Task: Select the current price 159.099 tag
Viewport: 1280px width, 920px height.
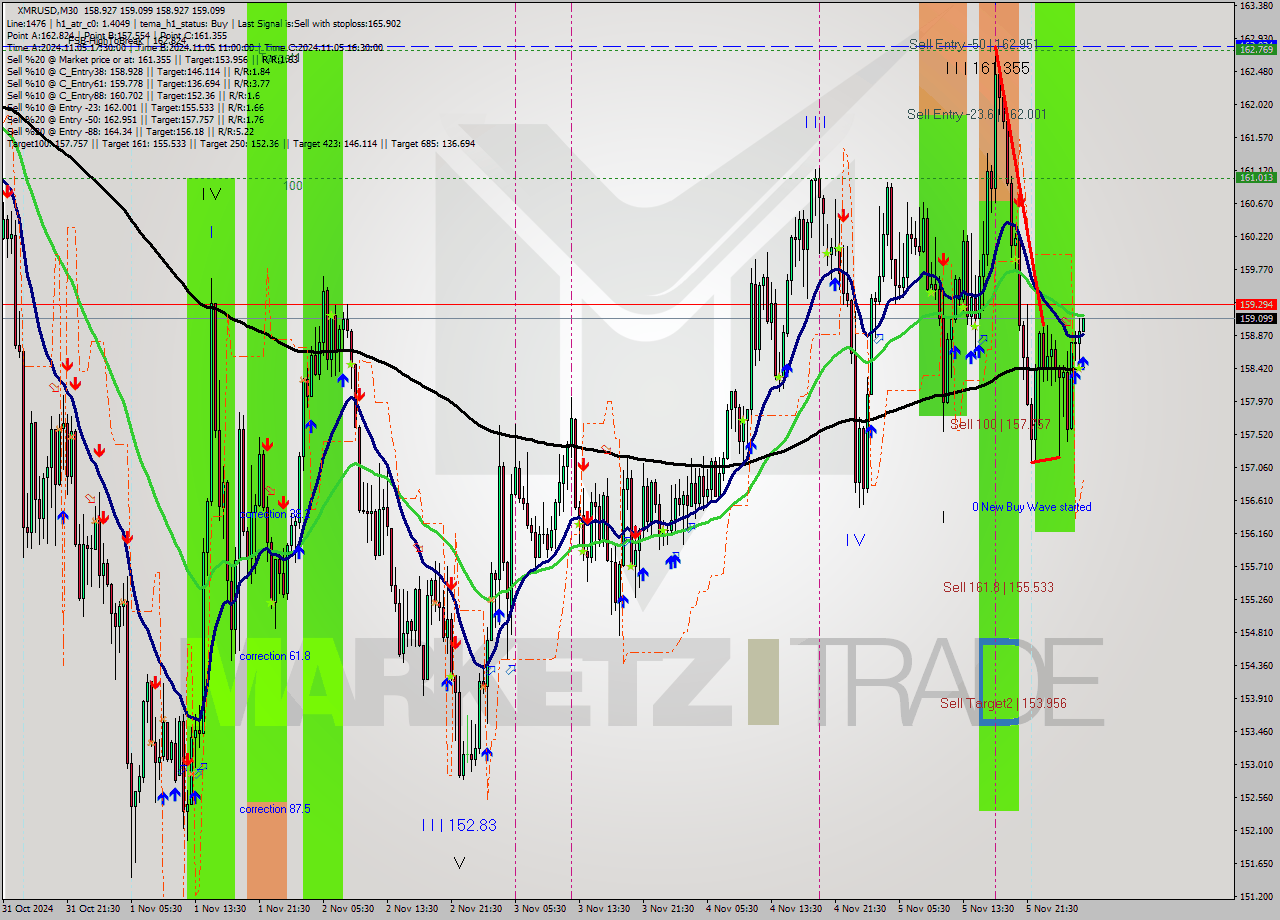Action: click(1256, 318)
